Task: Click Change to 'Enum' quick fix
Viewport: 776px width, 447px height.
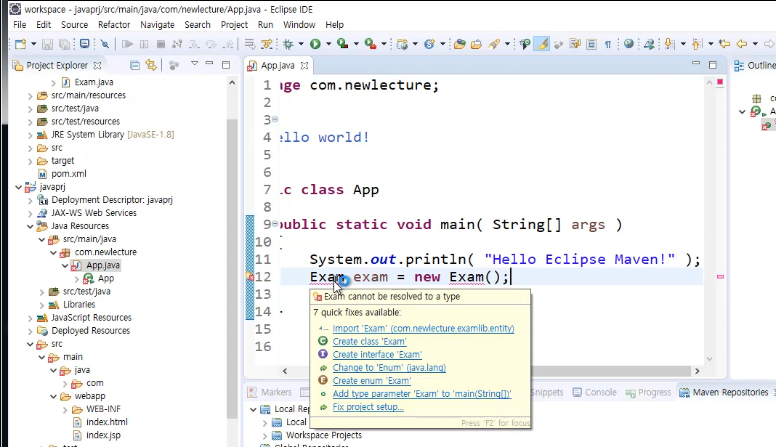Action: (389, 368)
